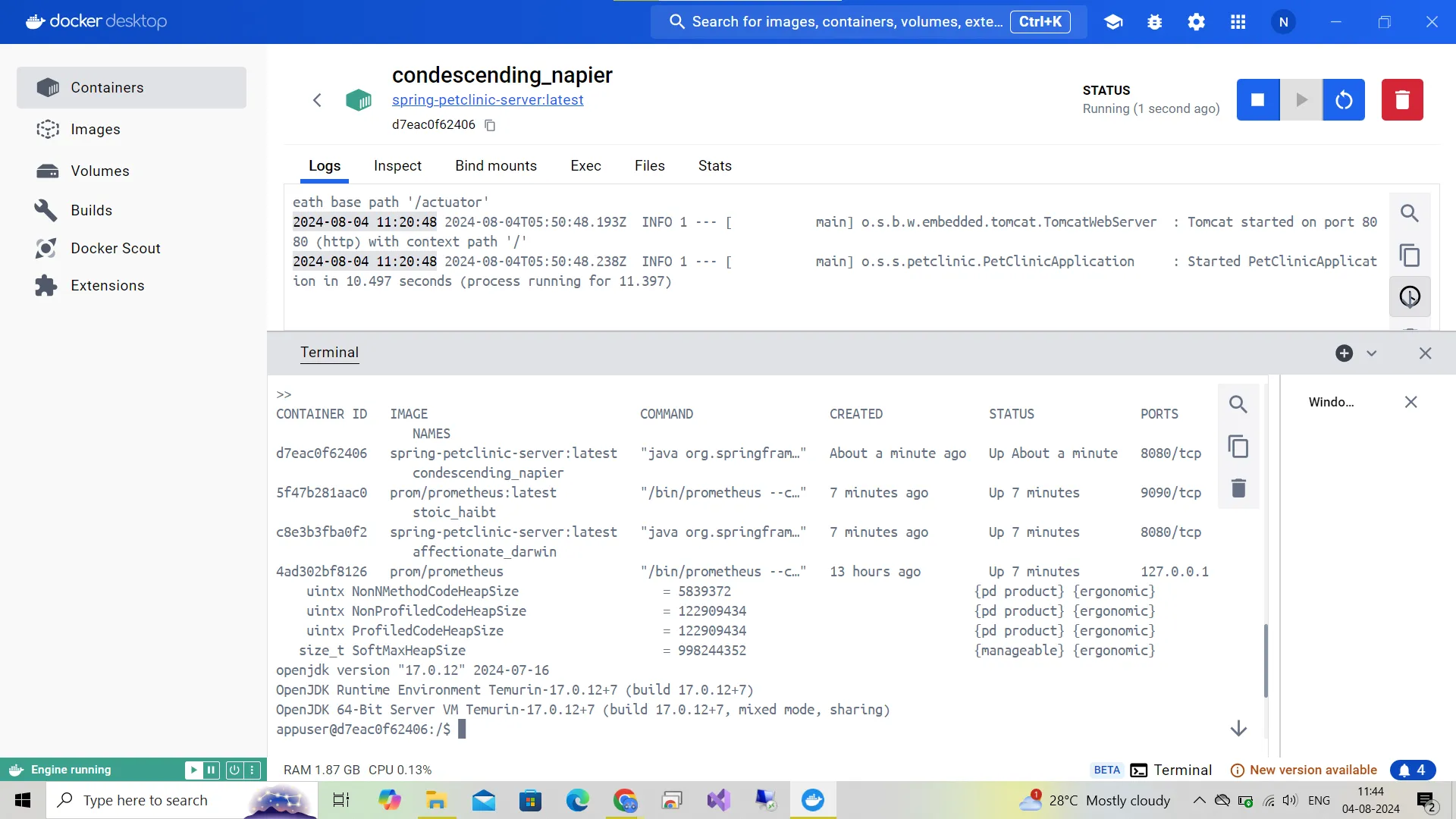1456x819 pixels.
Task: Click the RAM 1.87 GB usage indicator
Action: (x=322, y=770)
